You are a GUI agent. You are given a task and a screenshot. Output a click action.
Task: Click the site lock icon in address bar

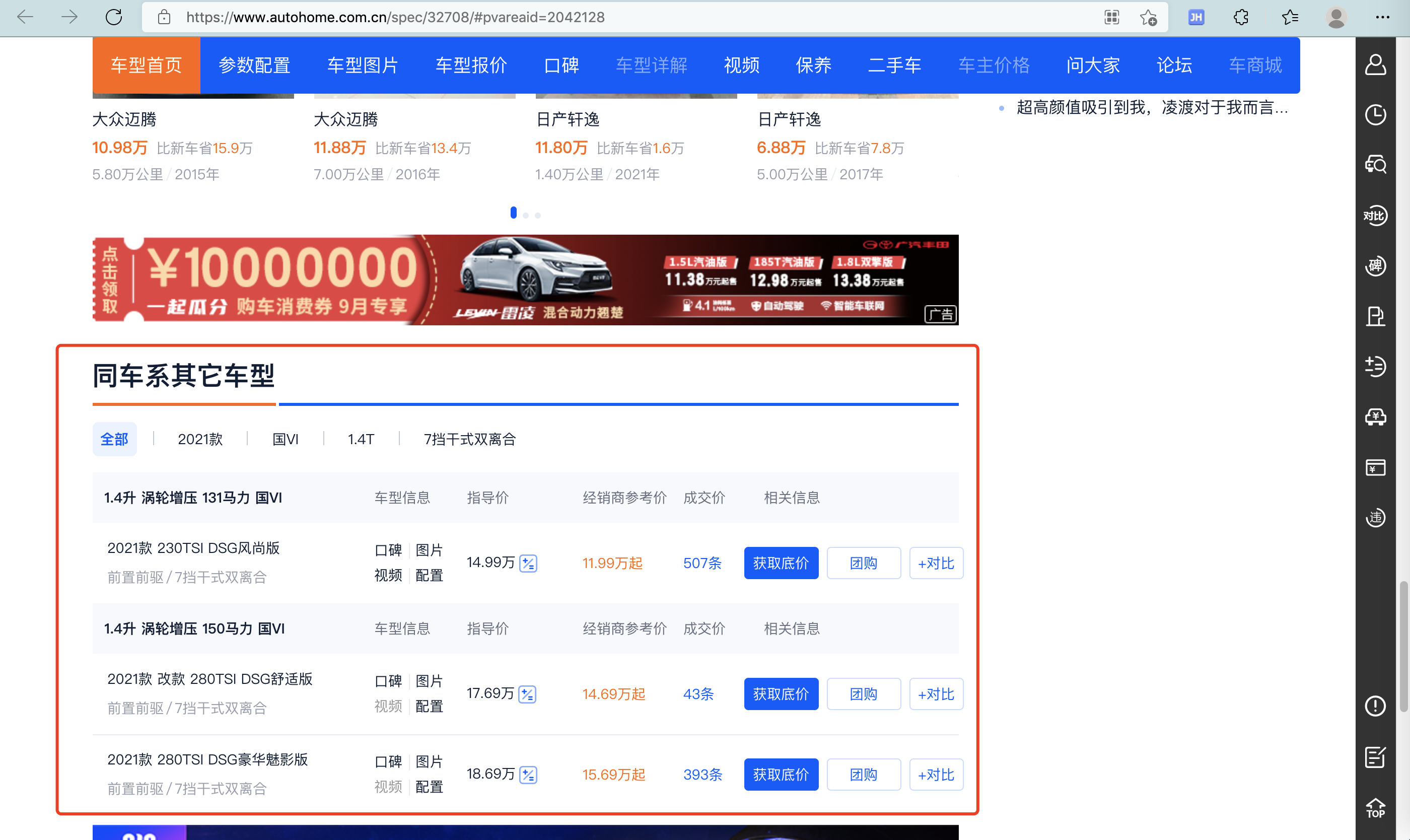[x=164, y=17]
